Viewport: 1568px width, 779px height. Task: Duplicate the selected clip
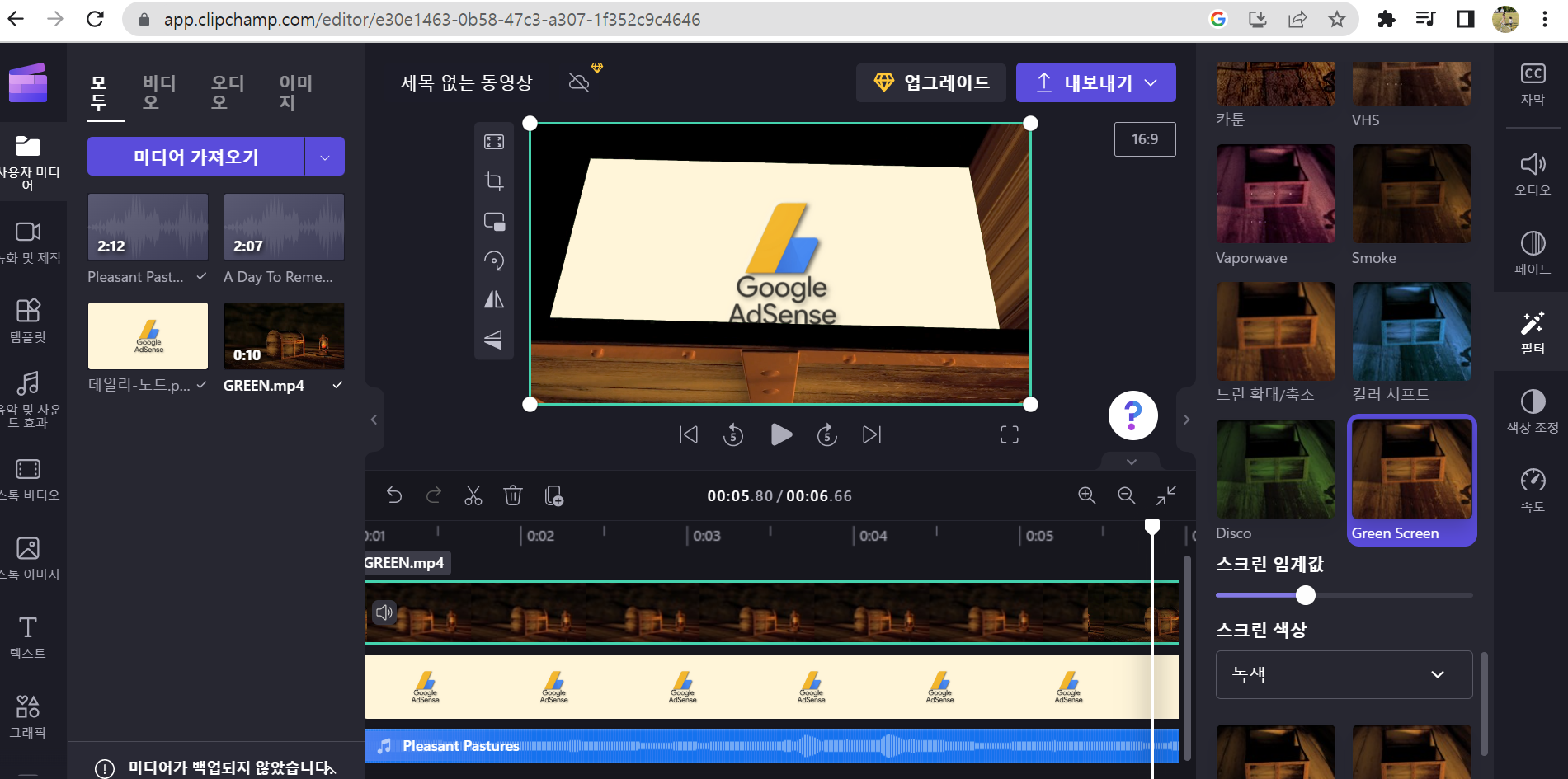tap(553, 495)
